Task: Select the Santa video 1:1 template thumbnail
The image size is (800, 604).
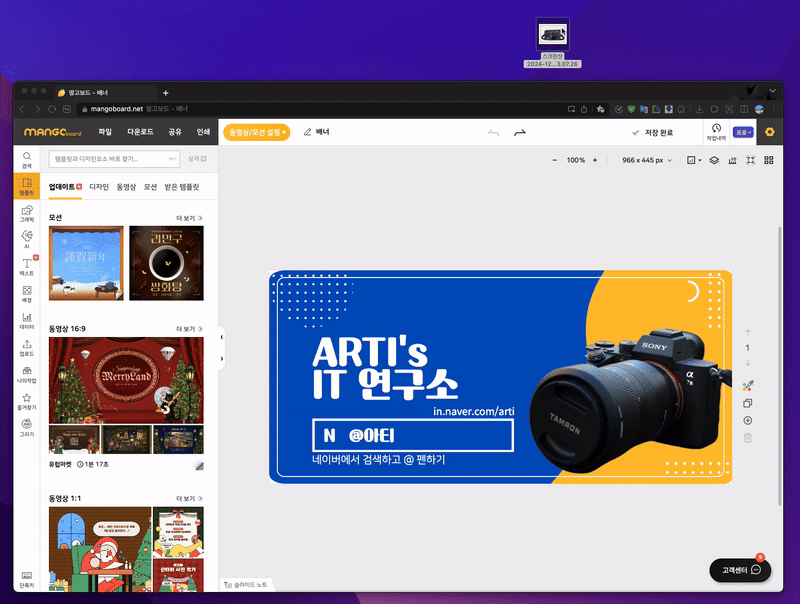Action: pyautogui.click(x=100, y=549)
